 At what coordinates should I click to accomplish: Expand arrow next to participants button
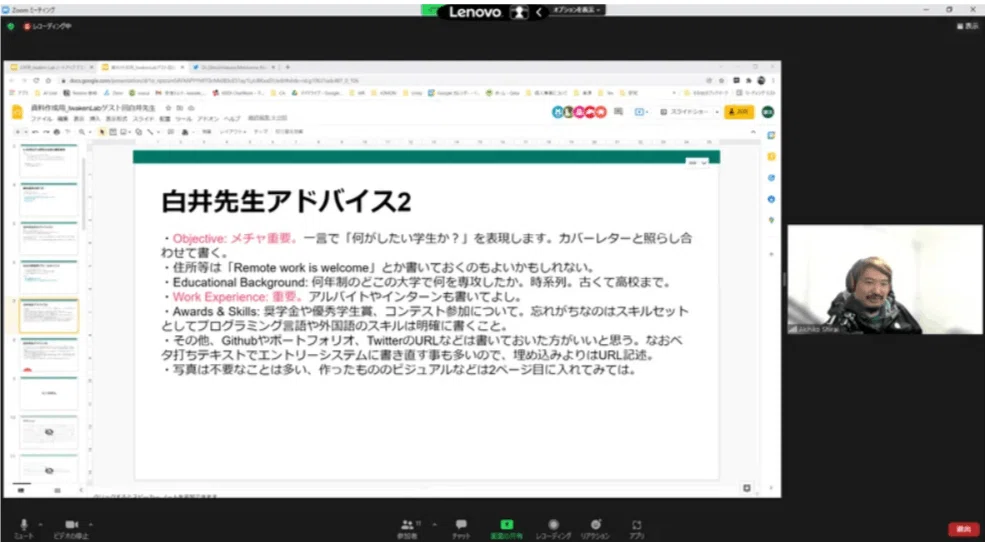tap(435, 524)
